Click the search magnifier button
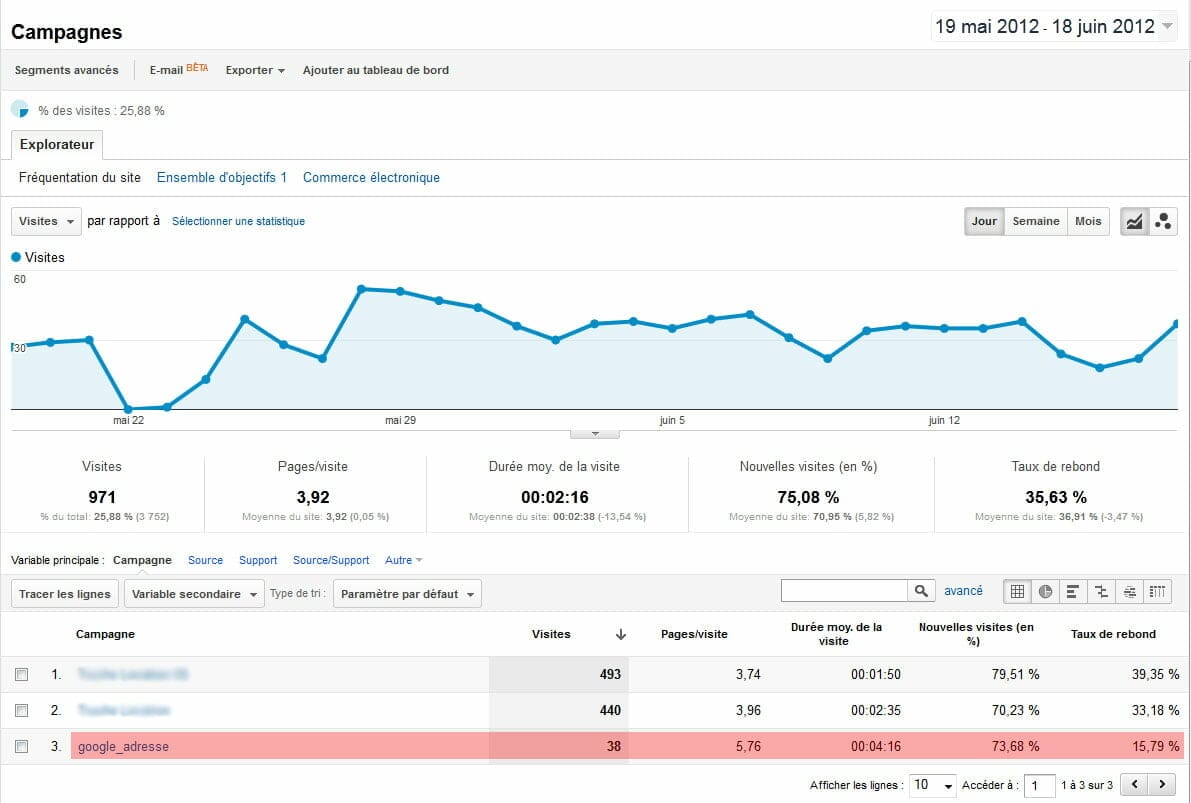The image size is (1191, 803). (x=921, y=592)
